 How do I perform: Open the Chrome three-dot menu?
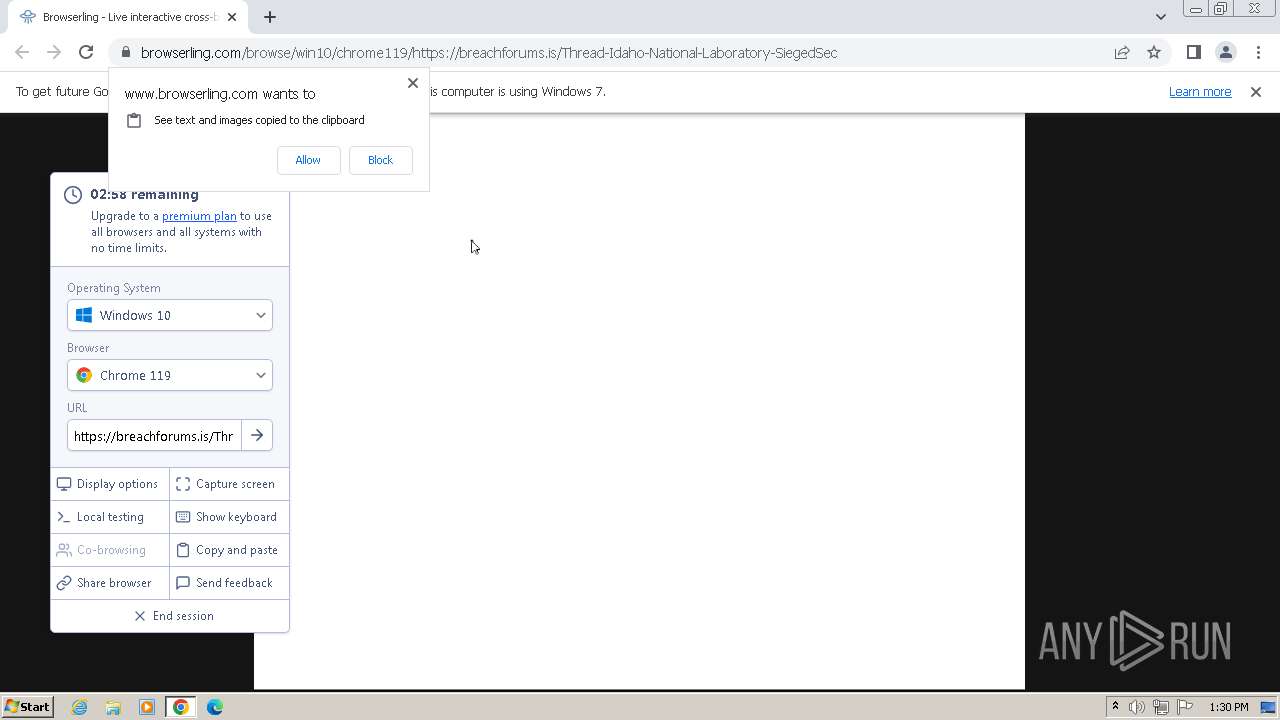(x=1256, y=52)
